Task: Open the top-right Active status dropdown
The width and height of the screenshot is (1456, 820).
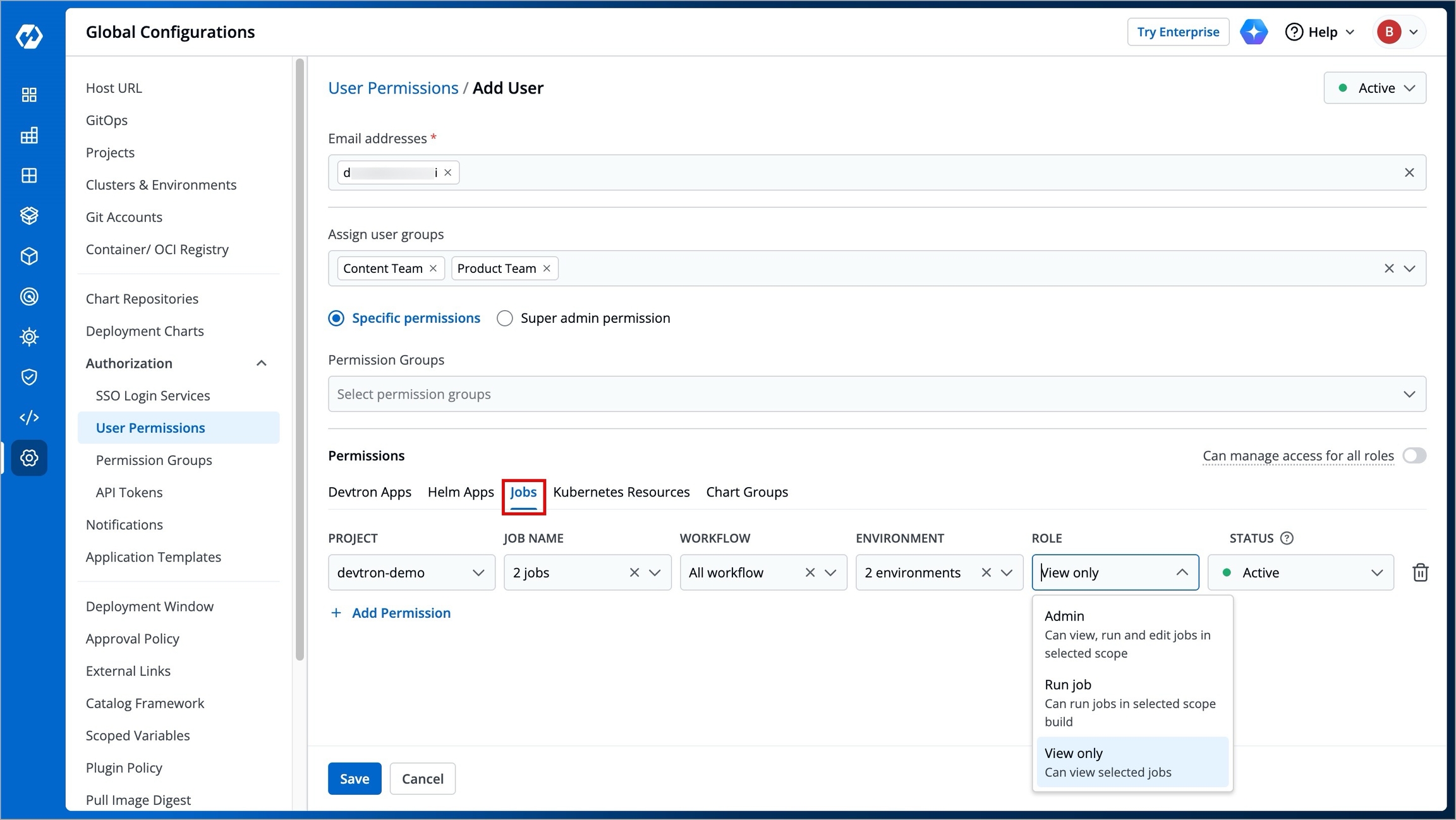Action: [x=1374, y=88]
